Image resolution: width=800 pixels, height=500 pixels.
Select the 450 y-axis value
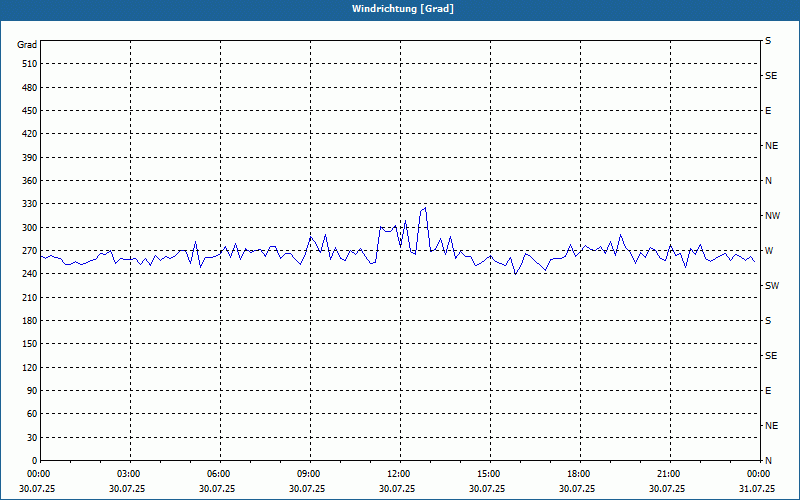30,111
